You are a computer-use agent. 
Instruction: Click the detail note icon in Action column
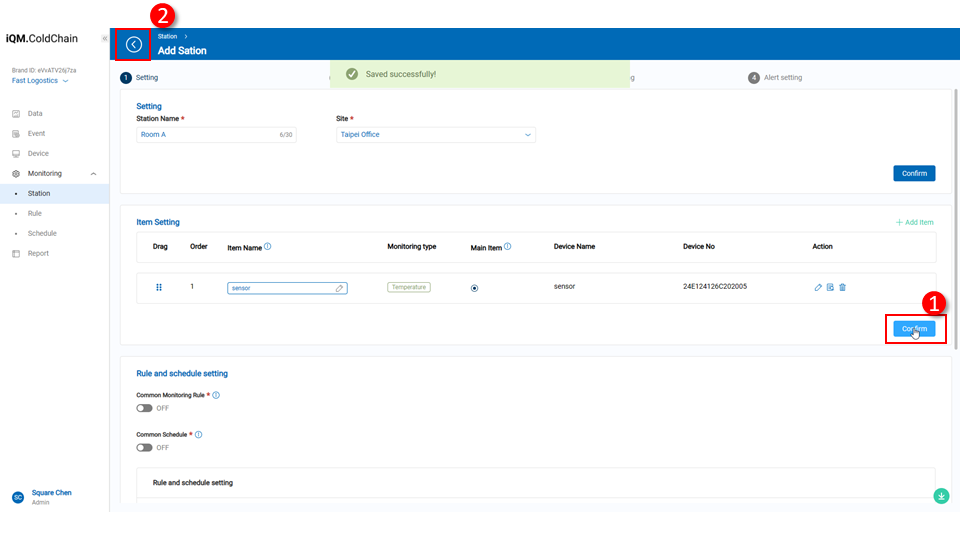click(830, 287)
